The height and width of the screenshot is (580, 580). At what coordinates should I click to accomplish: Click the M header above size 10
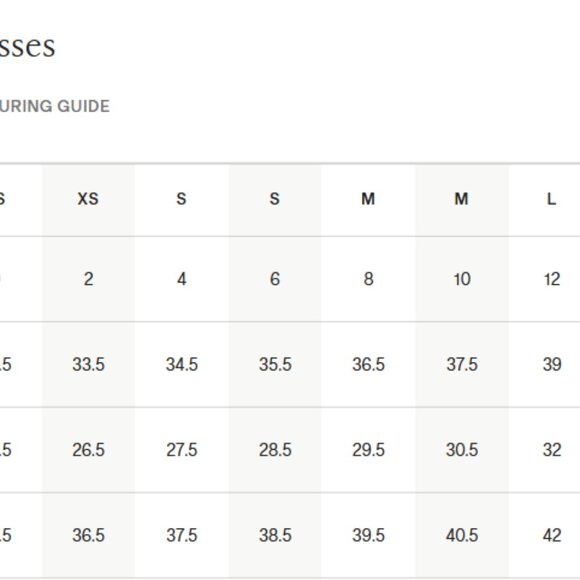pos(461,199)
